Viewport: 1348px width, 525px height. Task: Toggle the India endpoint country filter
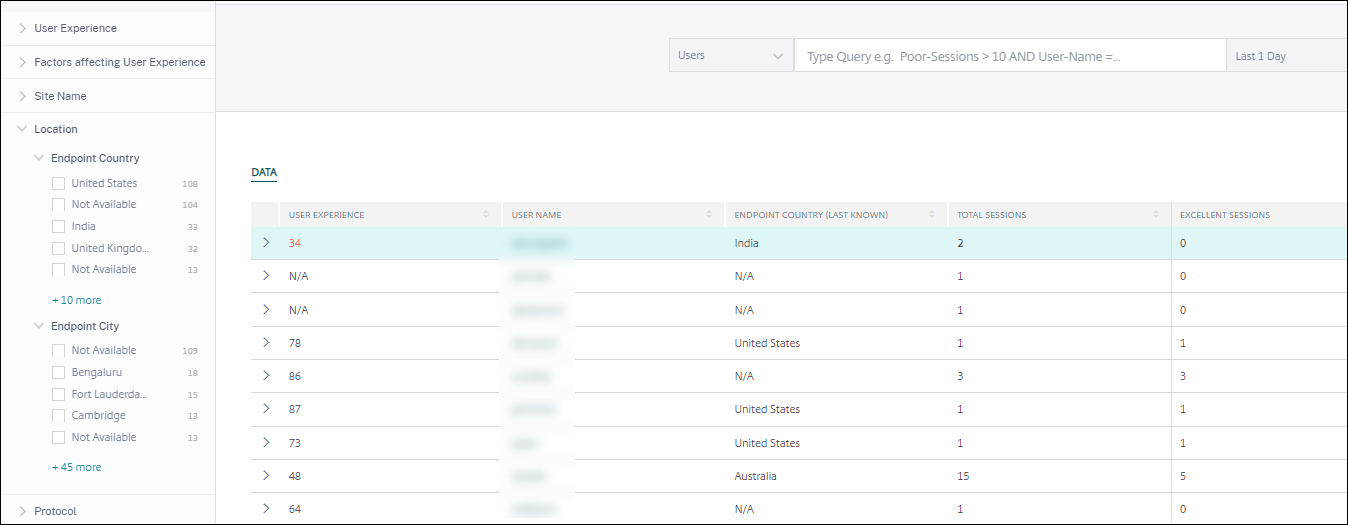pyautogui.click(x=58, y=227)
